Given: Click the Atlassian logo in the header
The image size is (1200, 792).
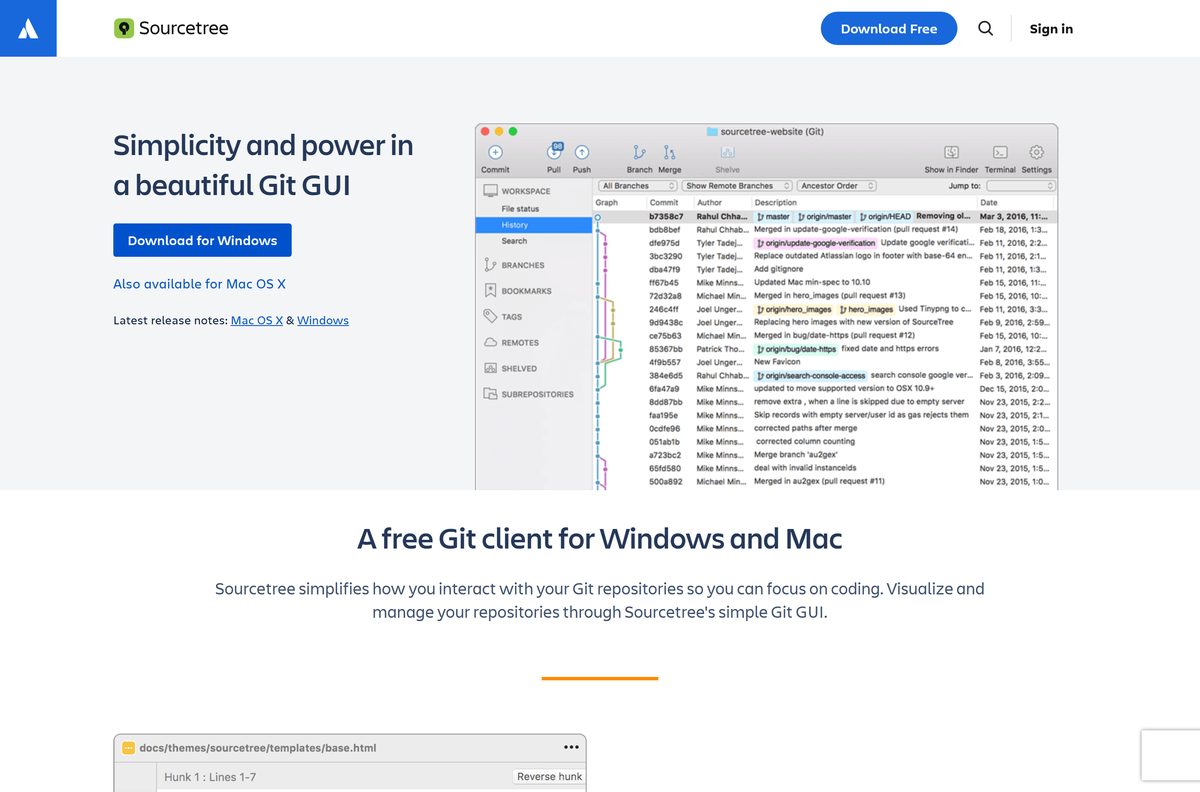Looking at the screenshot, I should [28, 28].
